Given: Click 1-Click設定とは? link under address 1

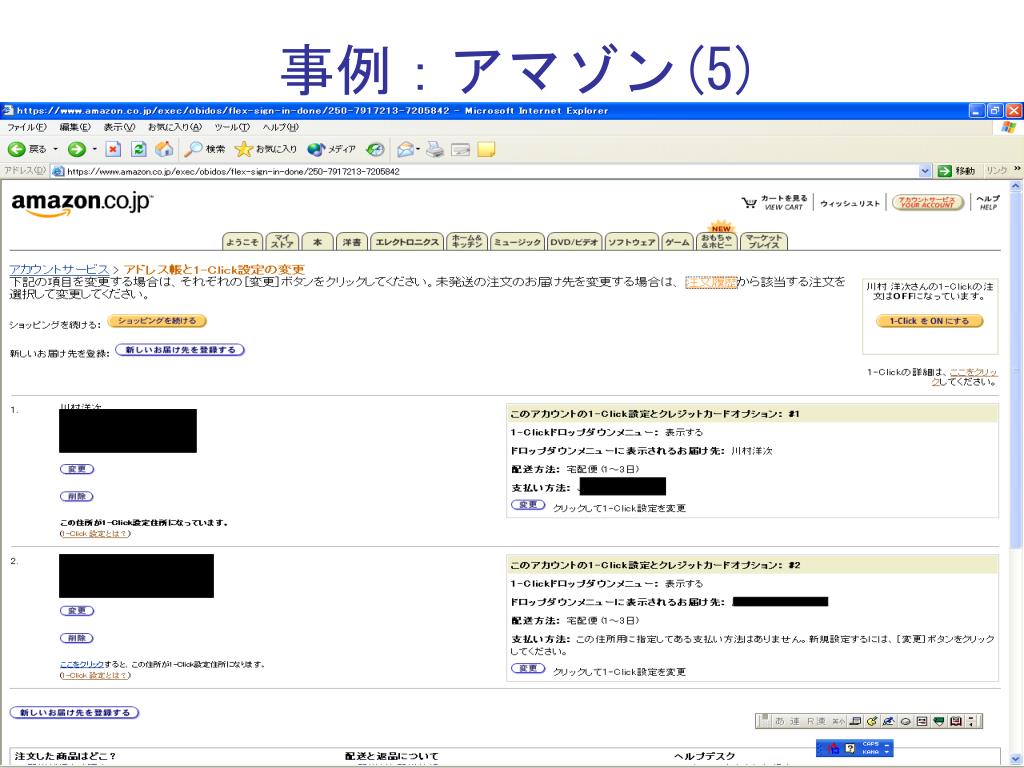Looking at the screenshot, I should (x=95, y=534).
